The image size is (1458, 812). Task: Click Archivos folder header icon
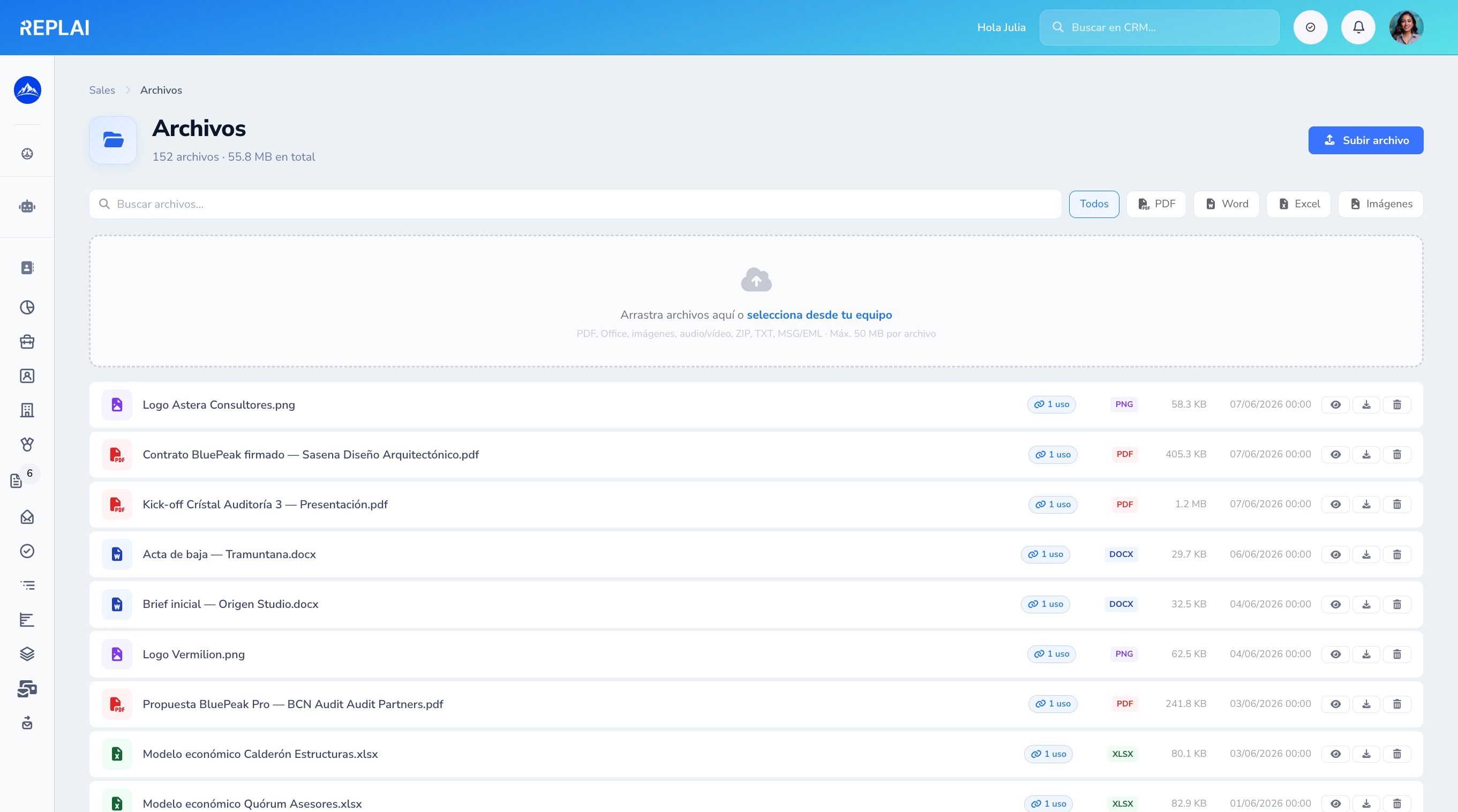[113, 140]
